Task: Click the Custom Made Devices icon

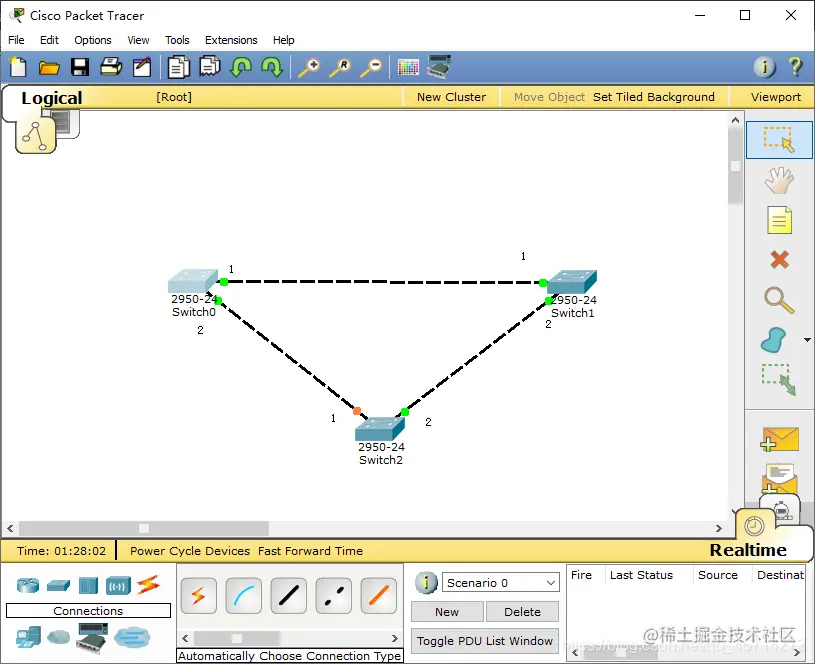Action: 92,637
